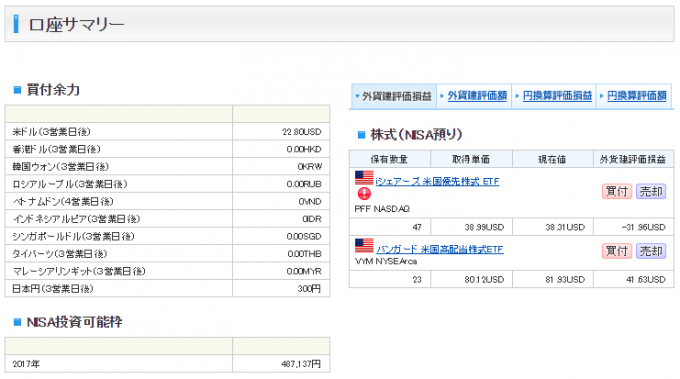Click the 米ドル(3営業日後) row label

coord(51,132)
